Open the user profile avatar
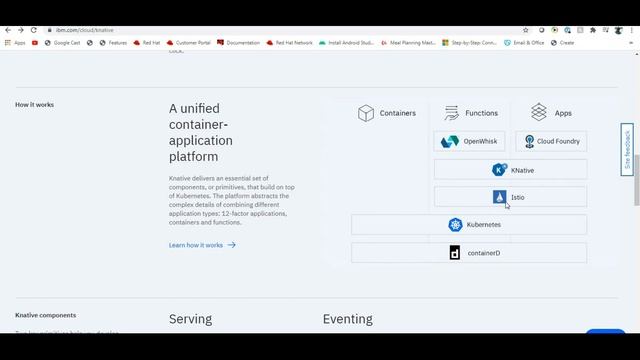Screen dimensions: 640x360 [618, 30]
